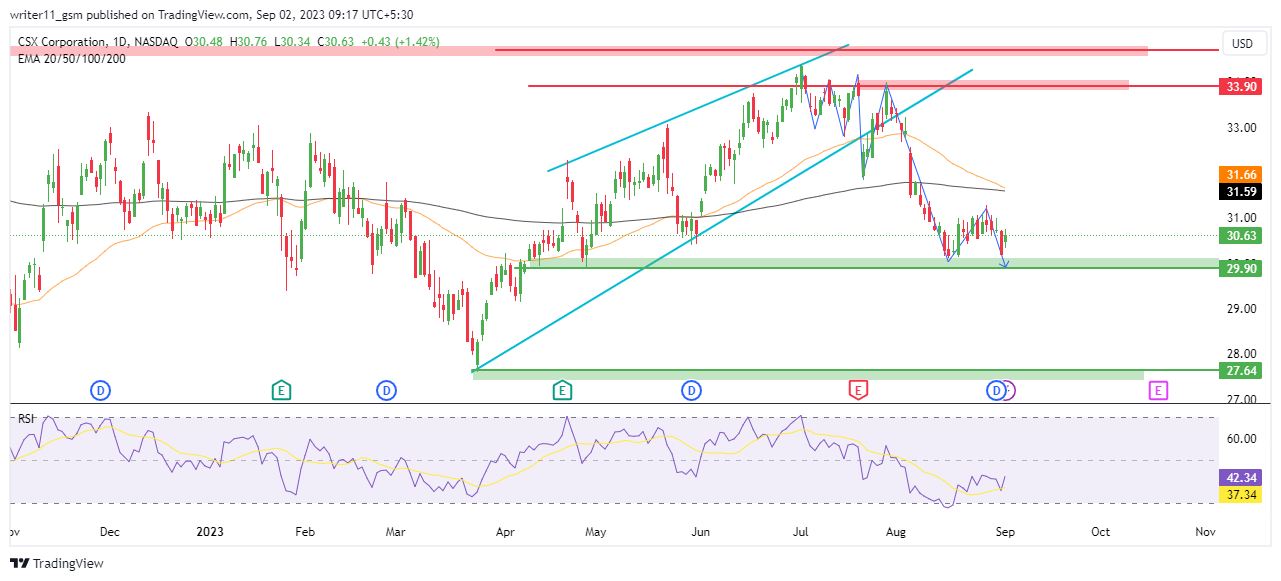1281x581 pixels.
Task: Click the open value O30.48
Action: click(205, 42)
